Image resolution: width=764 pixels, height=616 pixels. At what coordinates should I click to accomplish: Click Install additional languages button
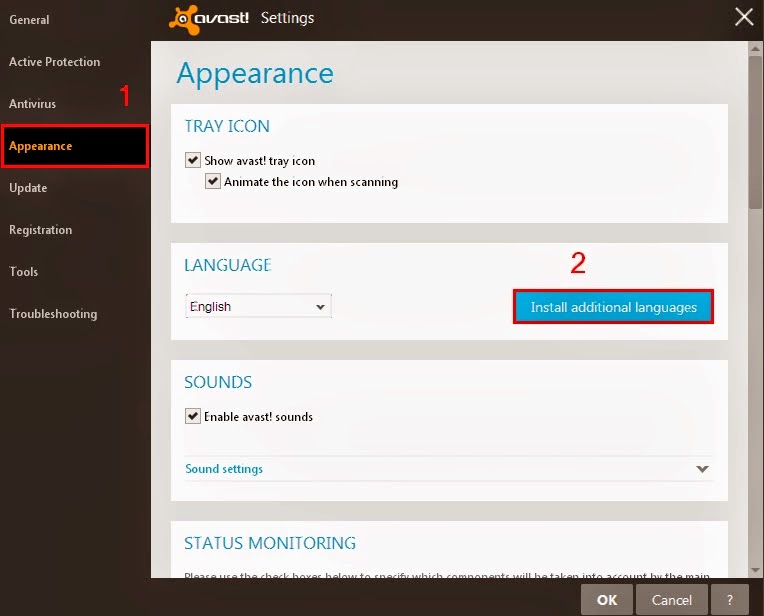(x=613, y=307)
